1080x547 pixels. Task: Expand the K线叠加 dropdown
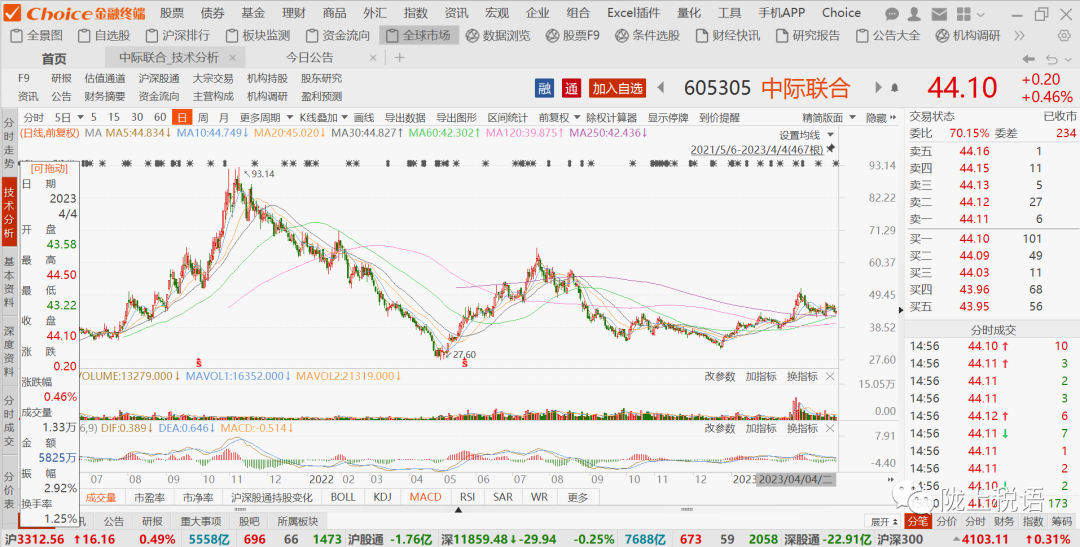tap(345, 118)
